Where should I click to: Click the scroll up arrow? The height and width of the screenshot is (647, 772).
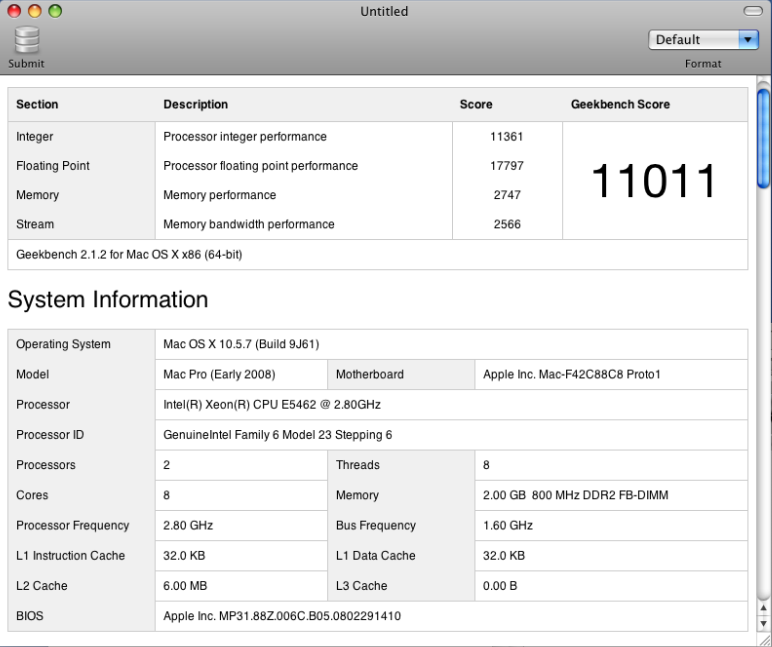click(x=764, y=609)
